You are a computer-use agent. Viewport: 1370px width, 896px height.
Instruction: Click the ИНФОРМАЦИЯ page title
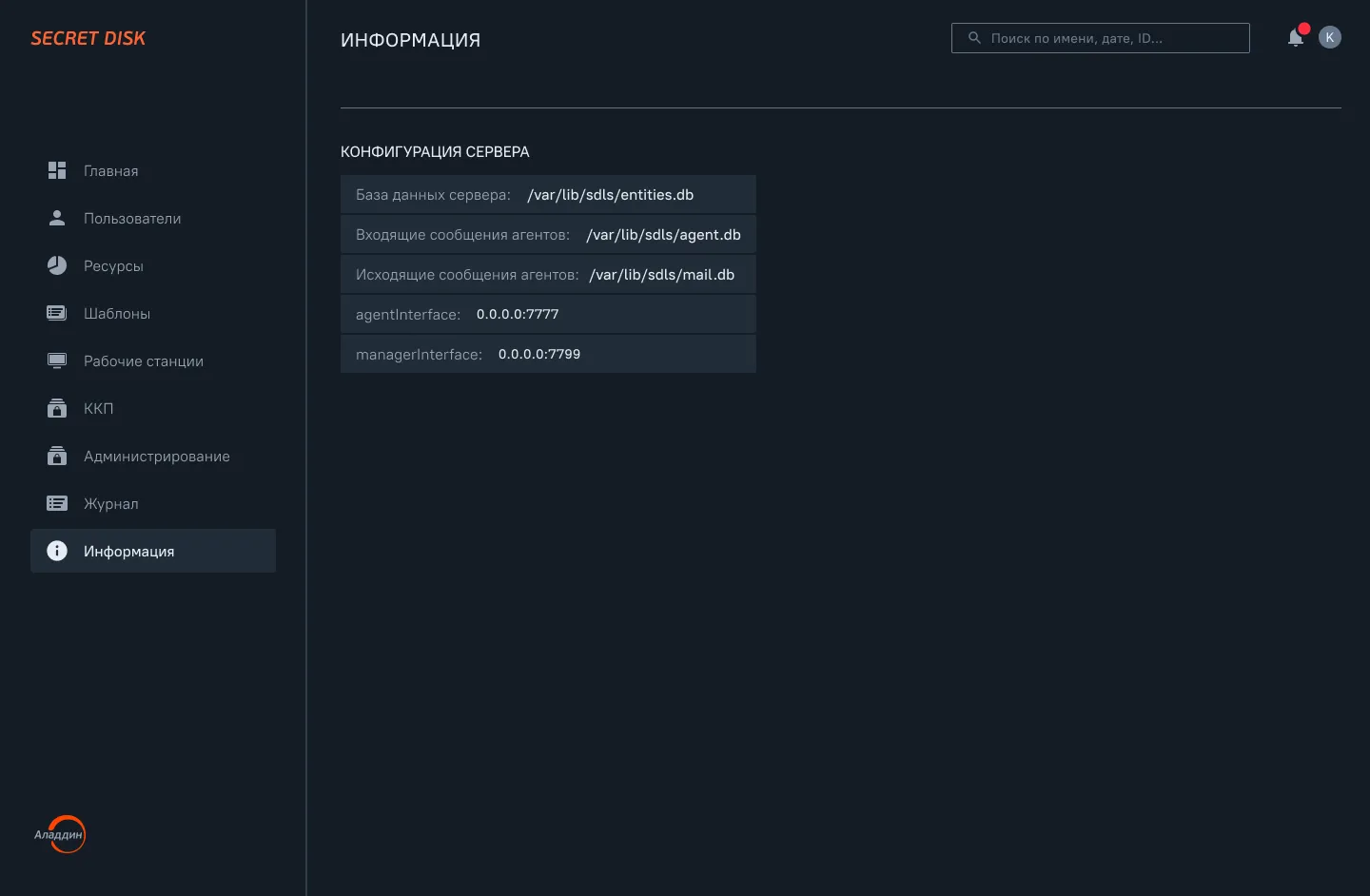(411, 40)
